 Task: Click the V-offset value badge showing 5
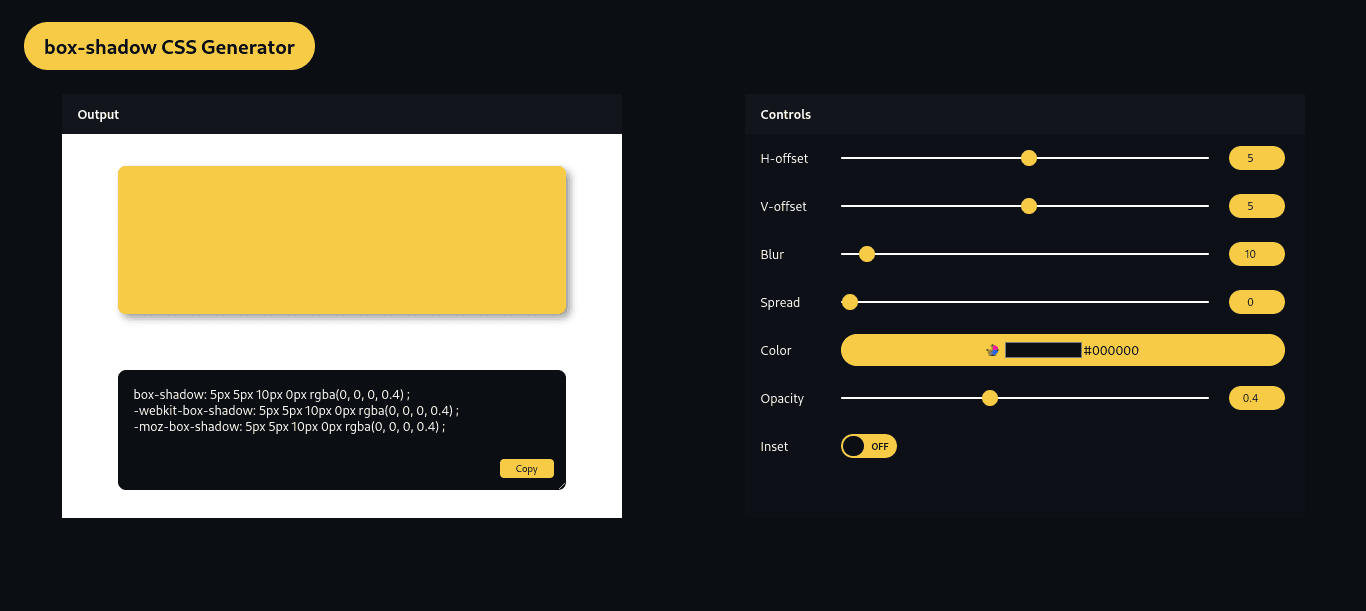[x=1256, y=206]
